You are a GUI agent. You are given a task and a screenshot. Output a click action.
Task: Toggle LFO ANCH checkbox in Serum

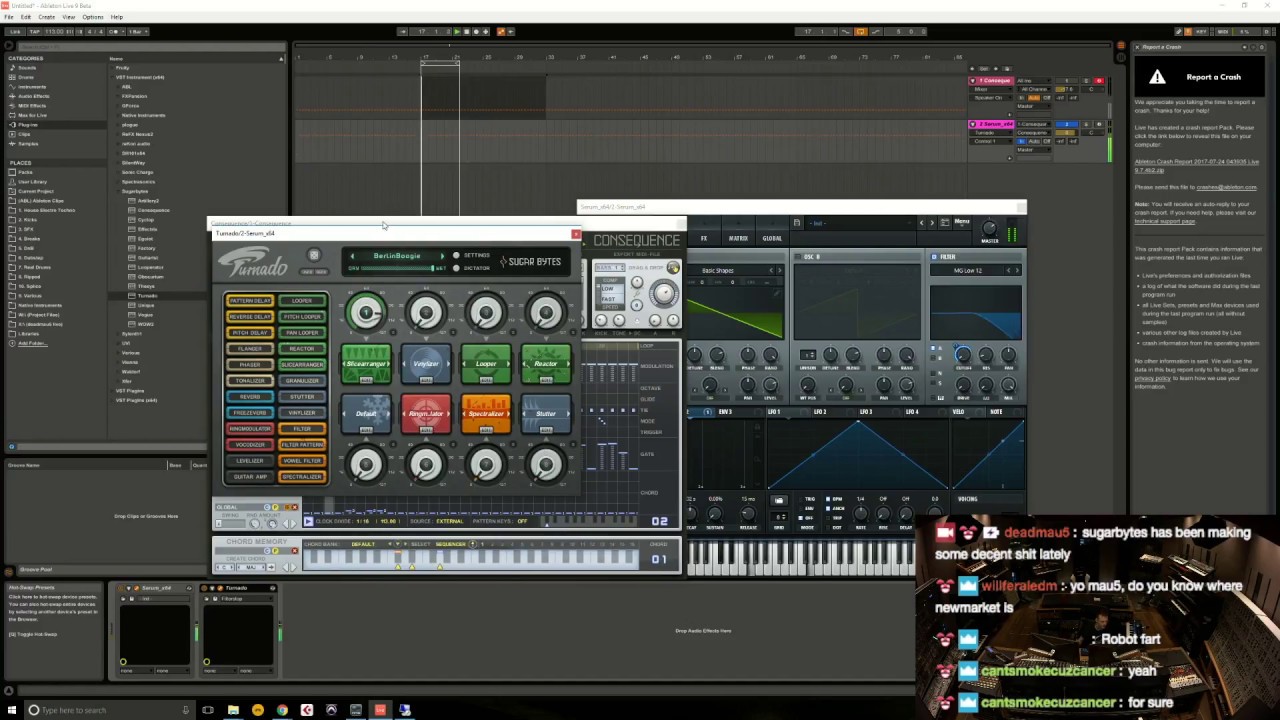[x=828, y=508]
